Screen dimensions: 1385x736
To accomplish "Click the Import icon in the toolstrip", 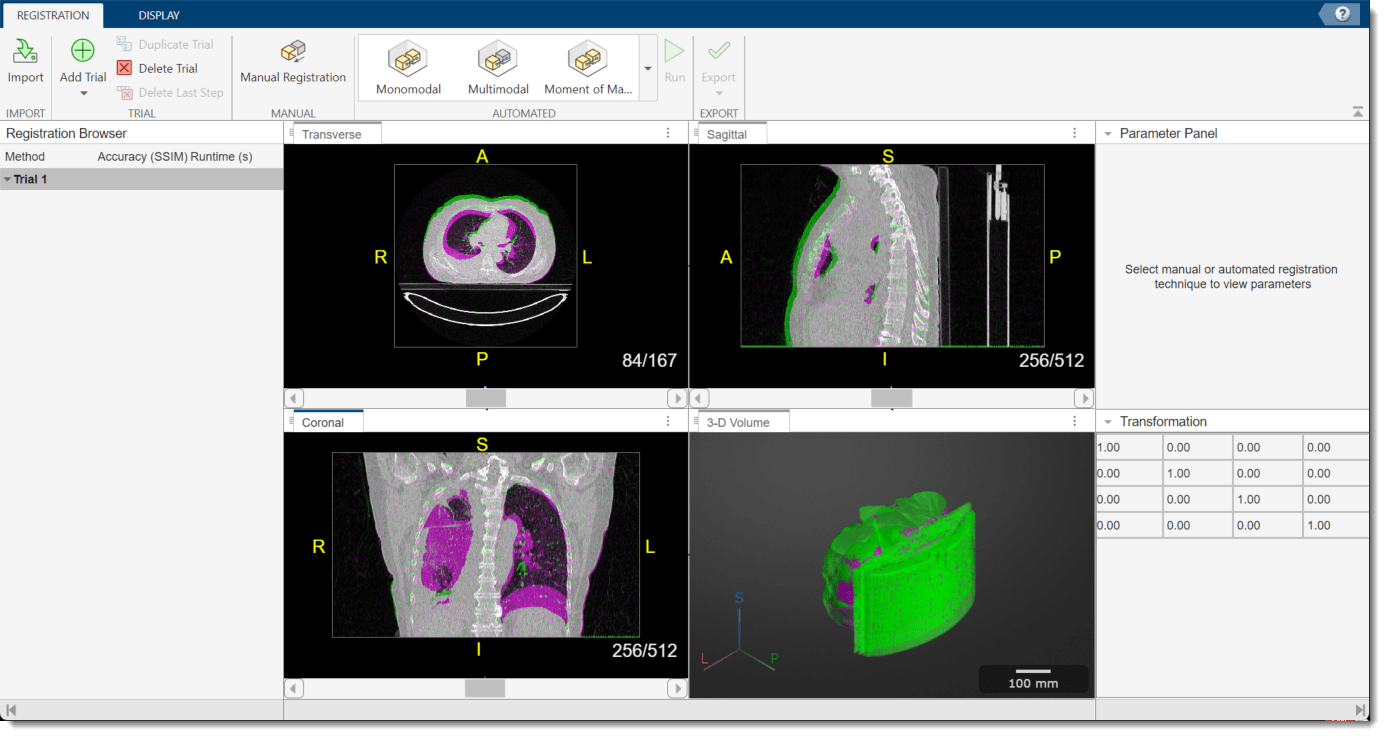I will pyautogui.click(x=25, y=52).
